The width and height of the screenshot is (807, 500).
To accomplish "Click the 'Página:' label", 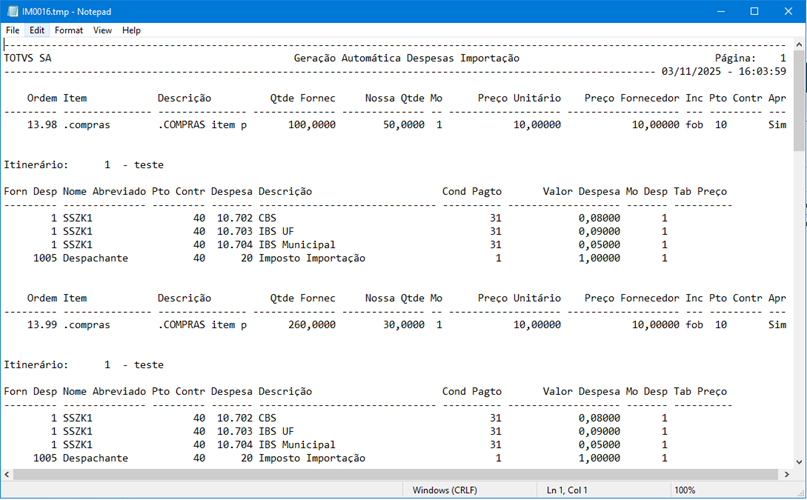I will (735, 58).
